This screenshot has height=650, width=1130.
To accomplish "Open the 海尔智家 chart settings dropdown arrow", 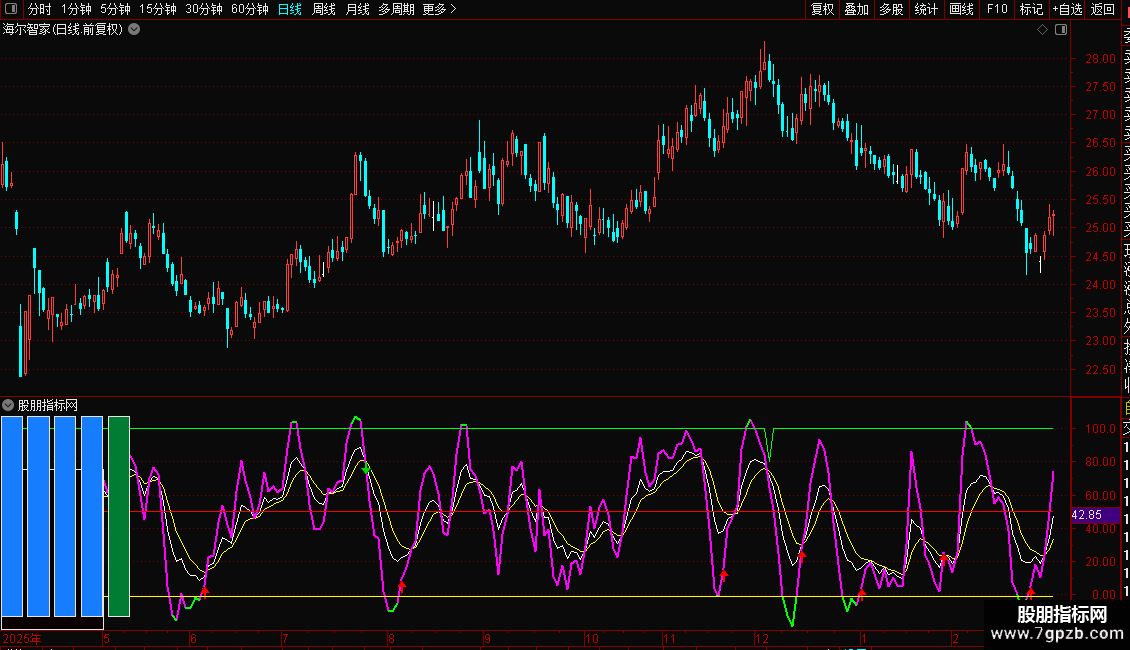I will (134, 29).
